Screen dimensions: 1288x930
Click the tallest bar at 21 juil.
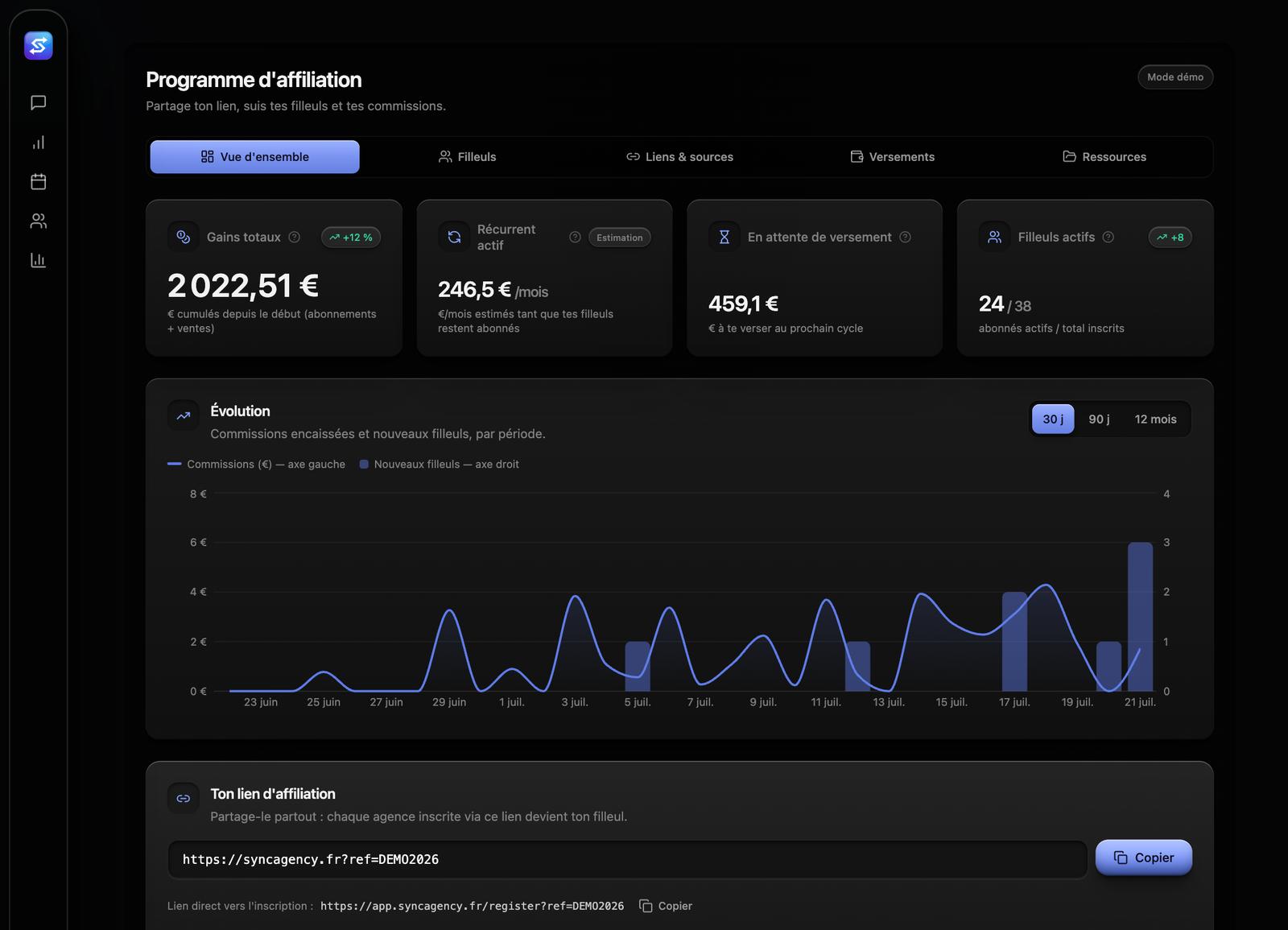[1140, 617]
